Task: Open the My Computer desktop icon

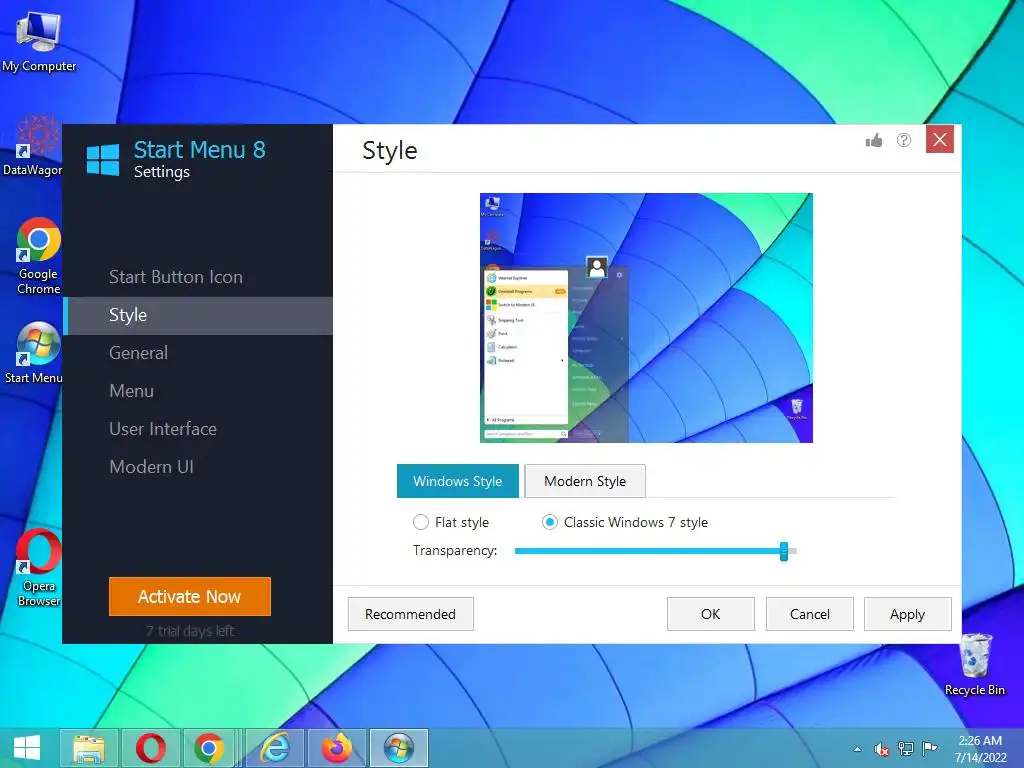Action: [x=39, y=42]
